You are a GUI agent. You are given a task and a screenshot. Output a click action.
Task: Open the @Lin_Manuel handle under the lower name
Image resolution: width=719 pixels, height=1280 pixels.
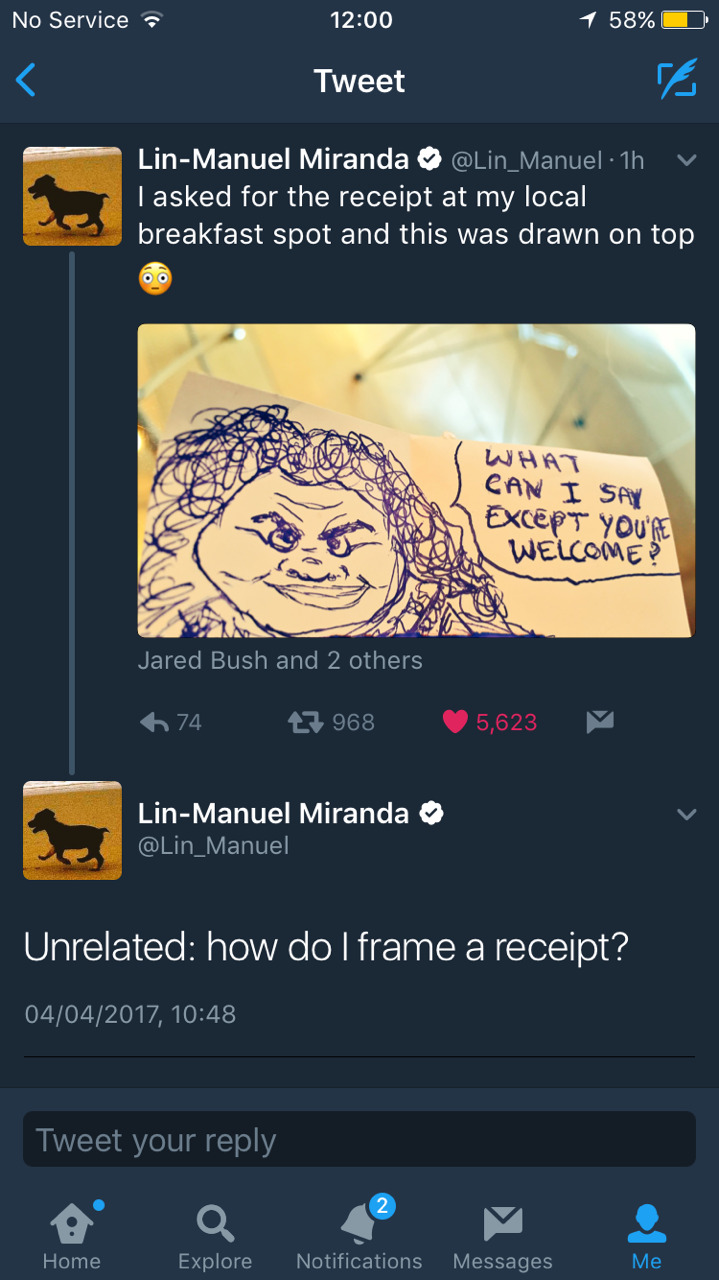point(213,846)
